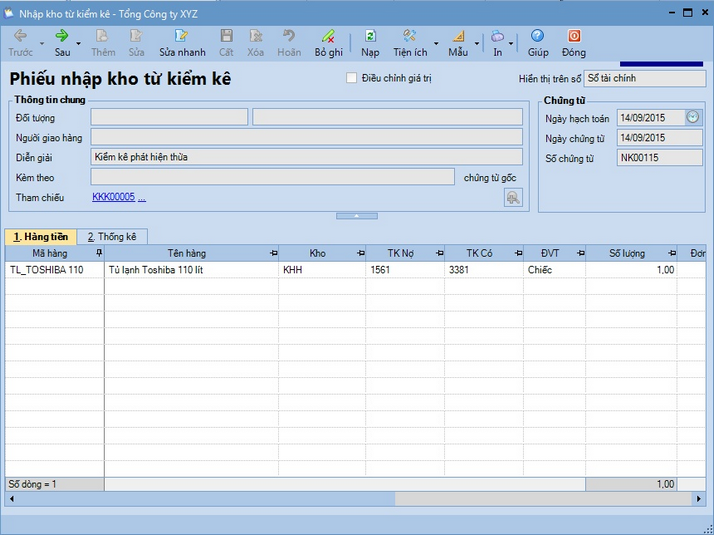Screen dimensions: 714x535
Task: Close form with Đóng icon
Action: pyautogui.click(x=574, y=36)
